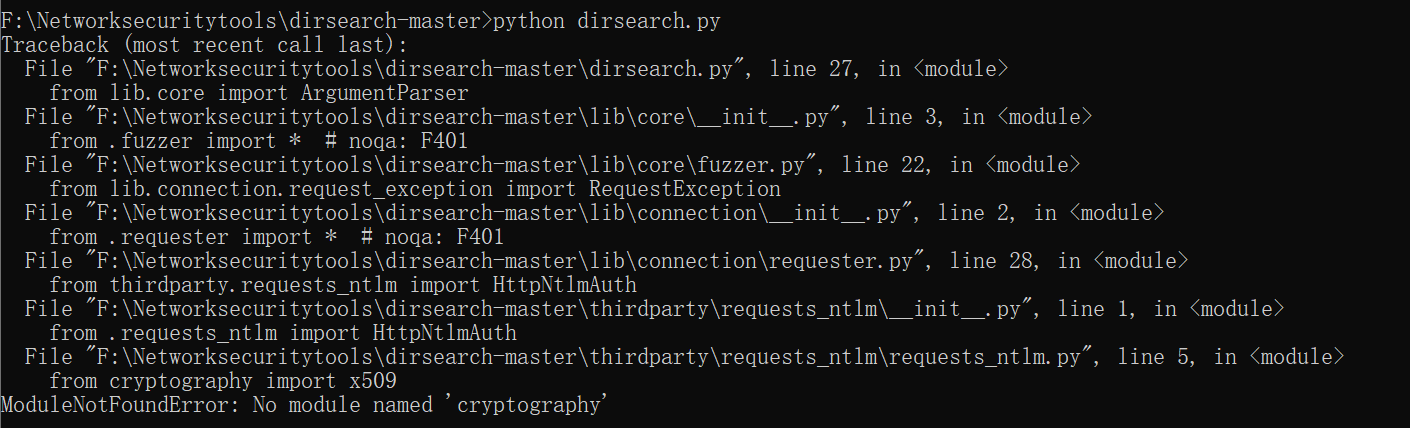Click 'from lib.core import ArgumentParser' line
Screen dimensions: 1410x428
259,93
